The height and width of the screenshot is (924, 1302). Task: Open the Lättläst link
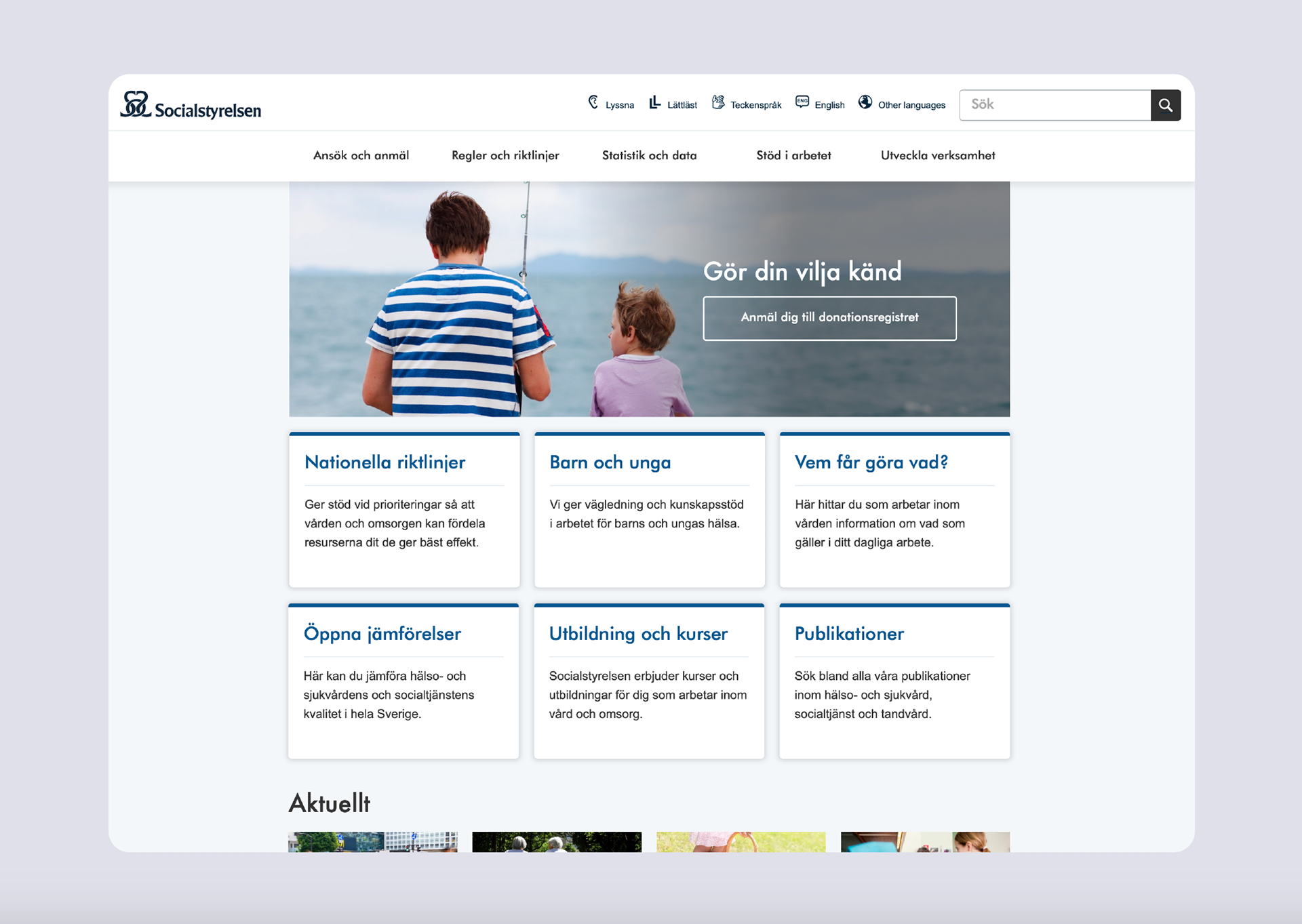pyautogui.click(x=682, y=105)
